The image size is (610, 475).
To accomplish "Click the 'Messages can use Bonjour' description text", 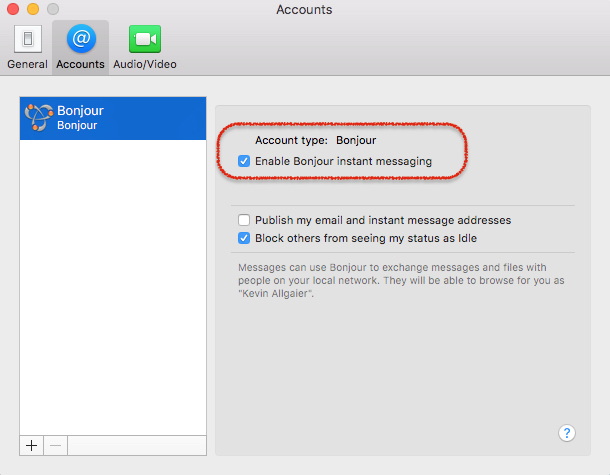I will click(x=401, y=280).
